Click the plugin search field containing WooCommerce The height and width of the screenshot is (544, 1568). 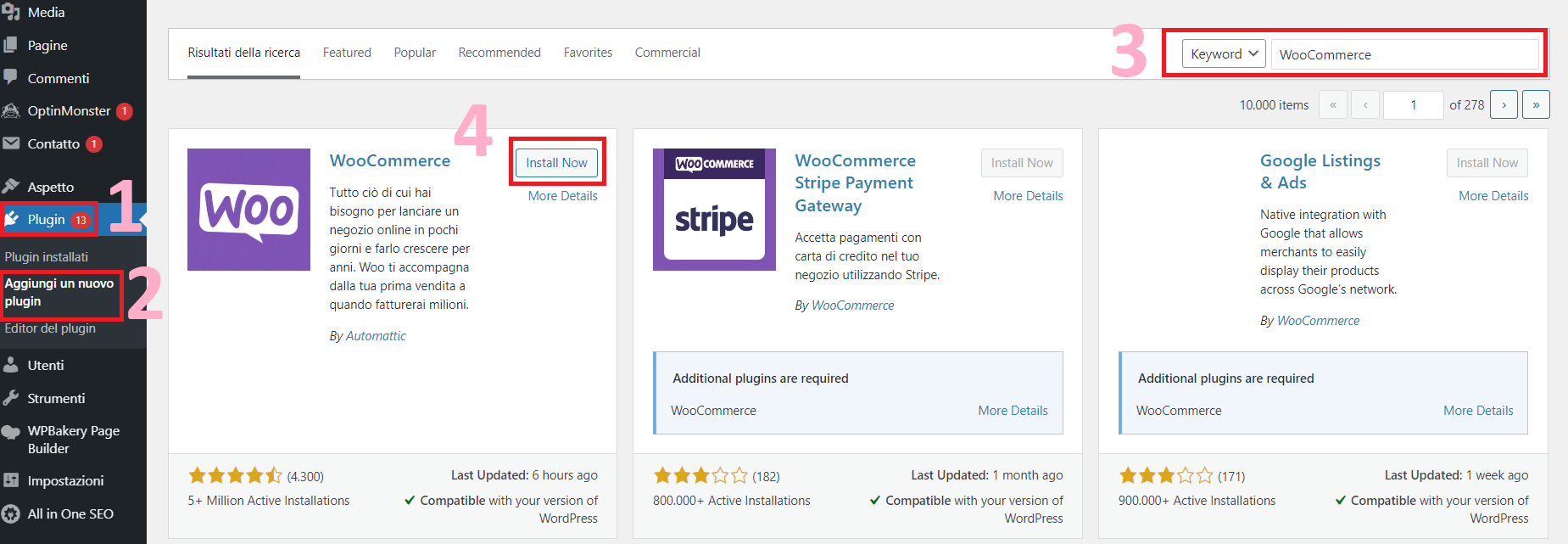tap(1404, 54)
